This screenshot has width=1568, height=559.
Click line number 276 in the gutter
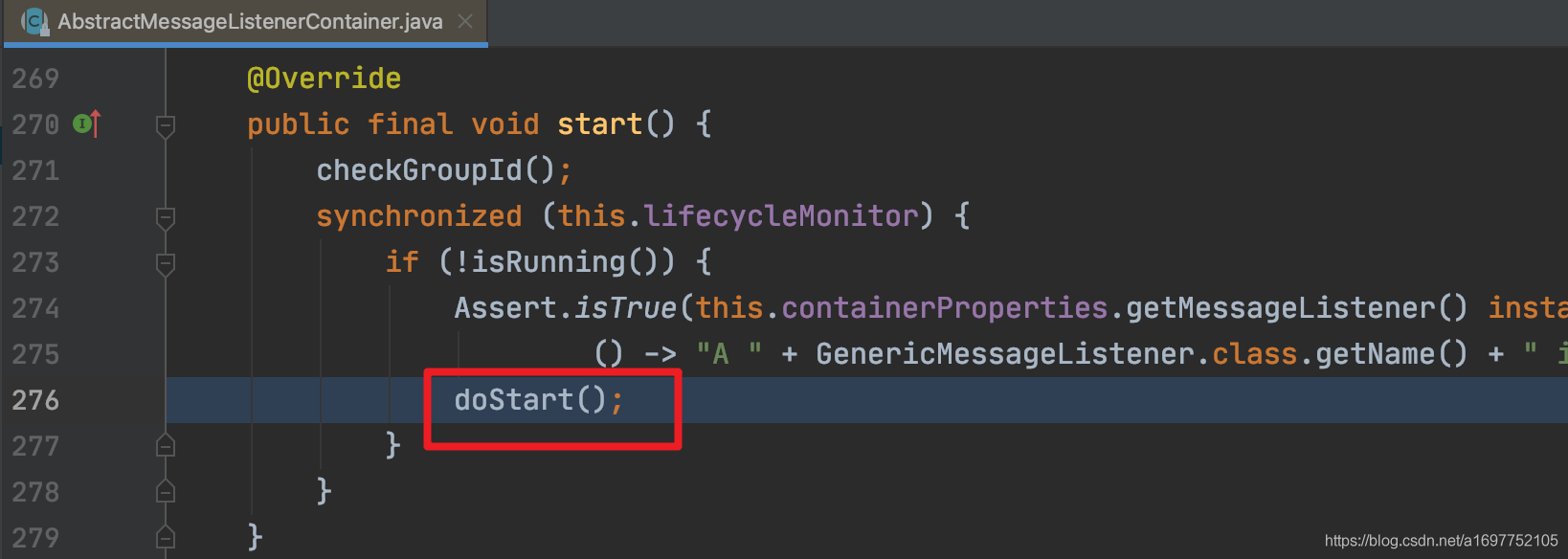(35, 400)
